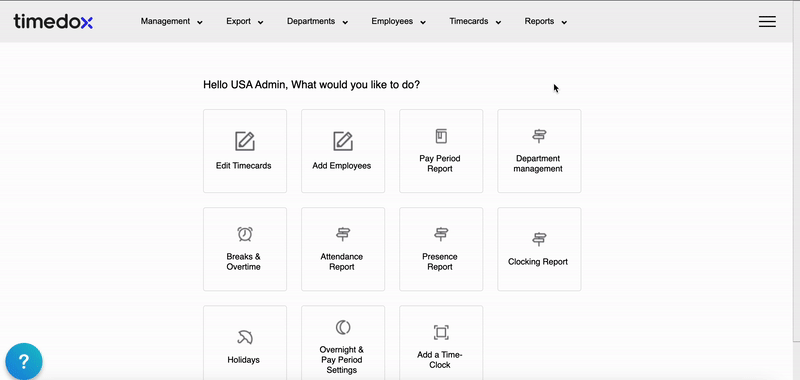Expand the Export dropdown menu
800x380 pixels.
tap(245, 21)
